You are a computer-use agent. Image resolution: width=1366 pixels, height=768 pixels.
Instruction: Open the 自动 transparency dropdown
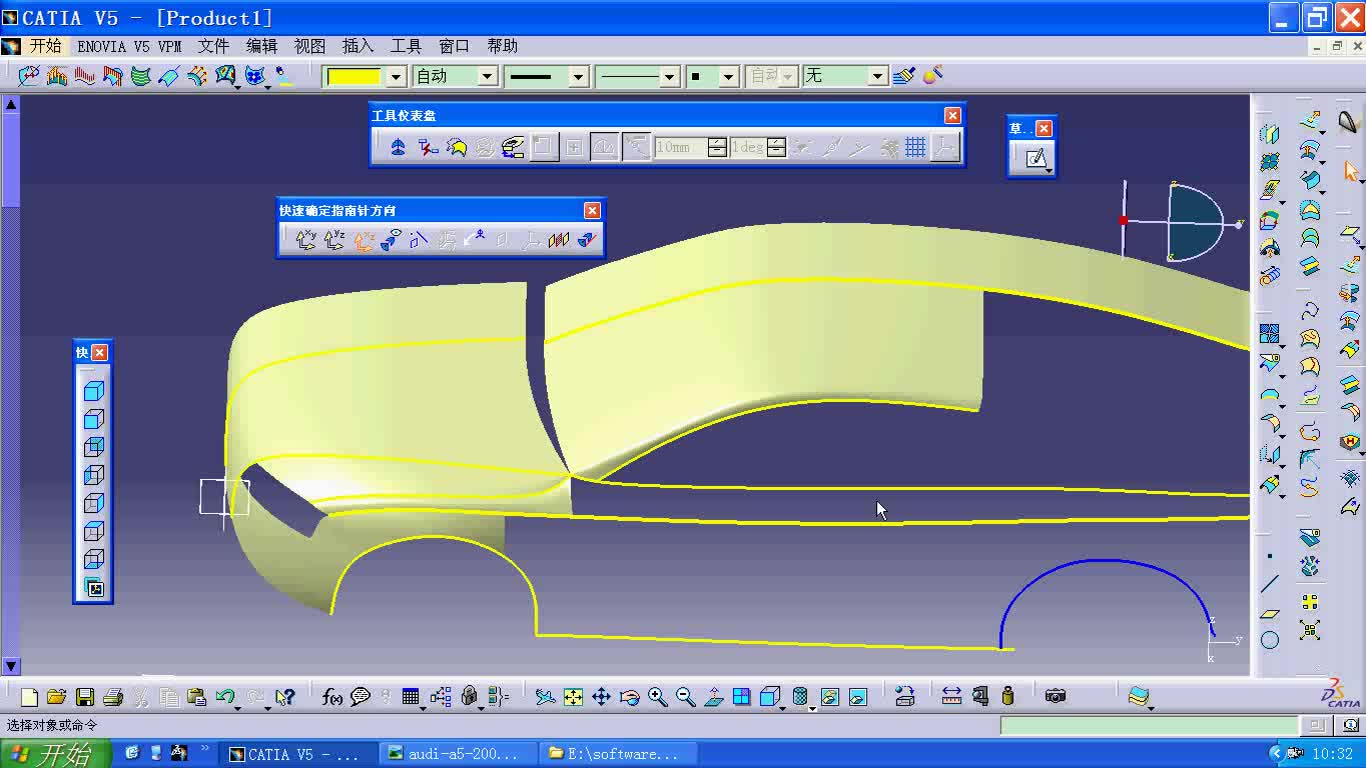(487, 76)
